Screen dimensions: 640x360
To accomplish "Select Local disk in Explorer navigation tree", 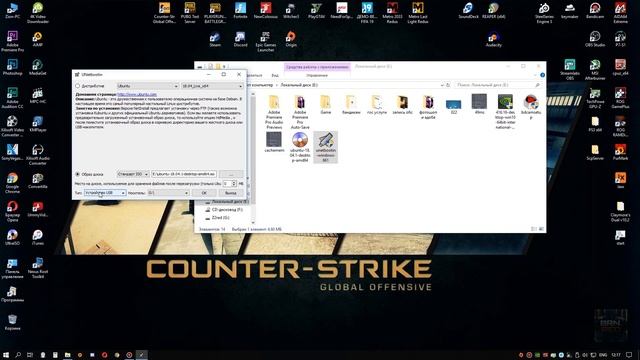I will (226, 202).
